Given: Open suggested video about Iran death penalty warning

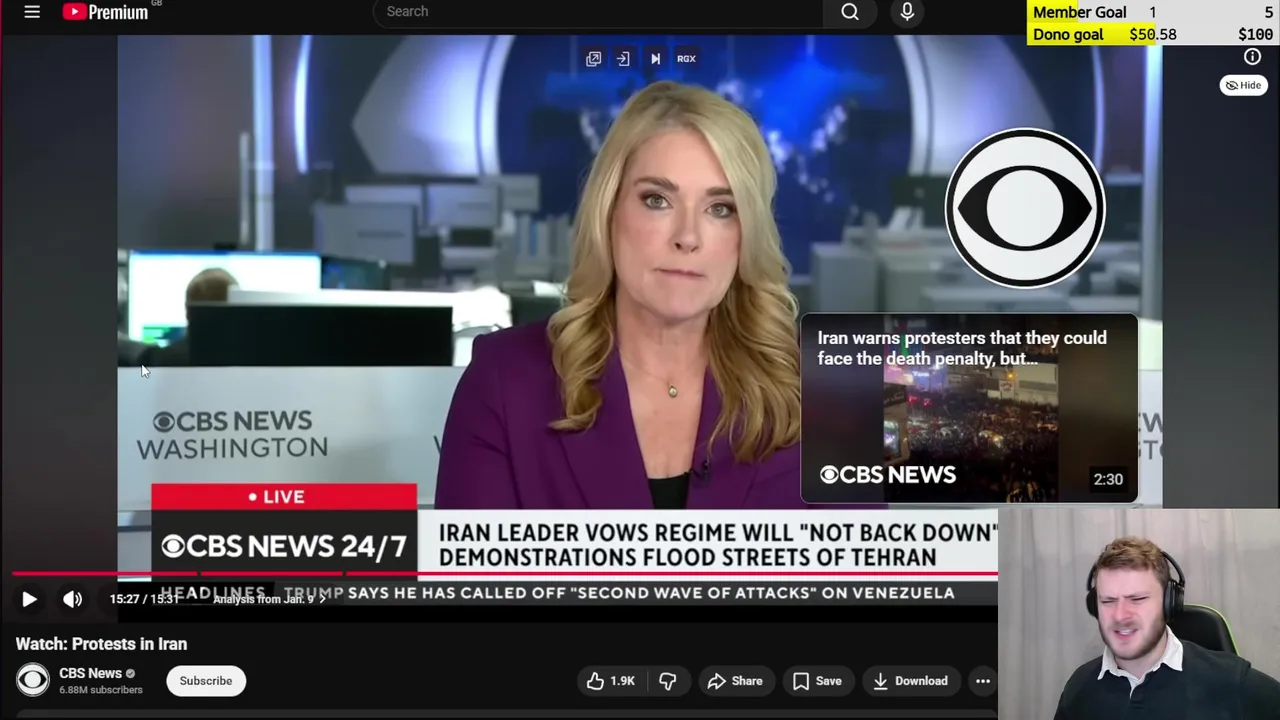Looking at the screenshot, I should click(x=969, y=408).
